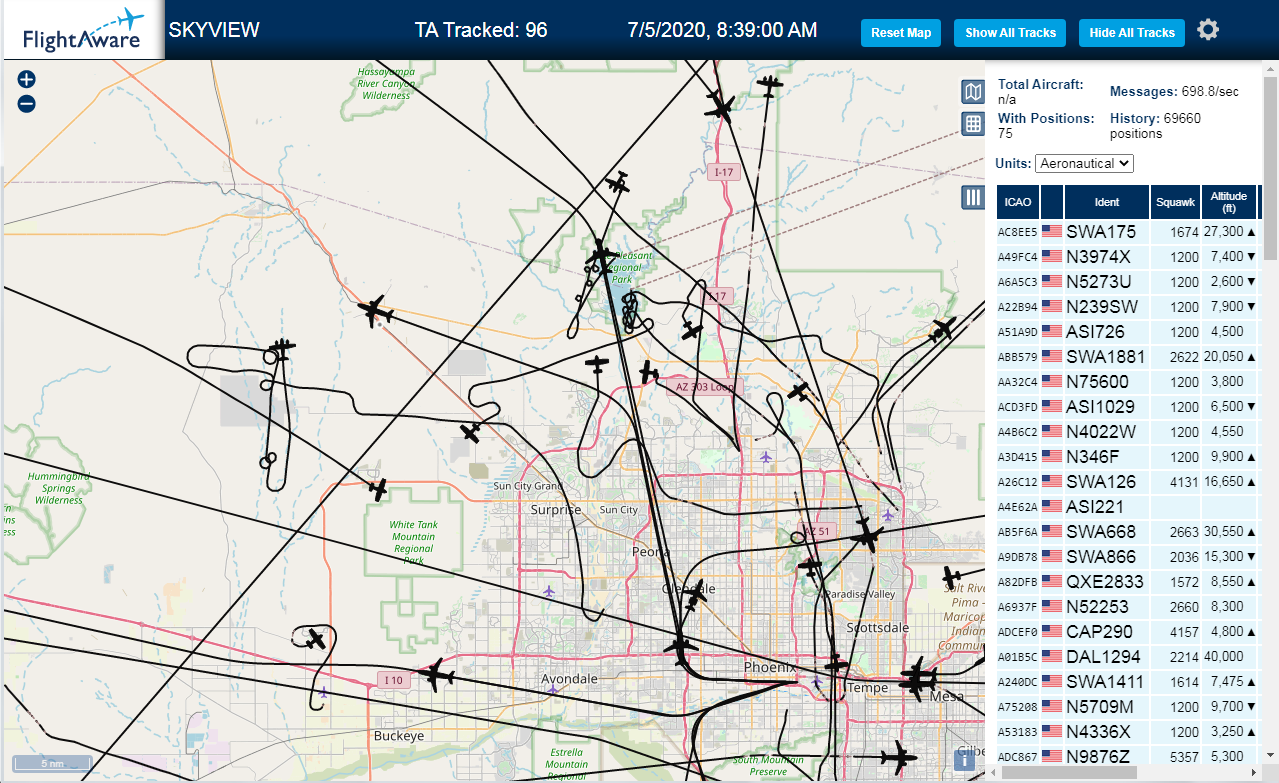Select the aircraft just above Tempe label
This screenshot has width=1279, height=783.
coord(837,664)
